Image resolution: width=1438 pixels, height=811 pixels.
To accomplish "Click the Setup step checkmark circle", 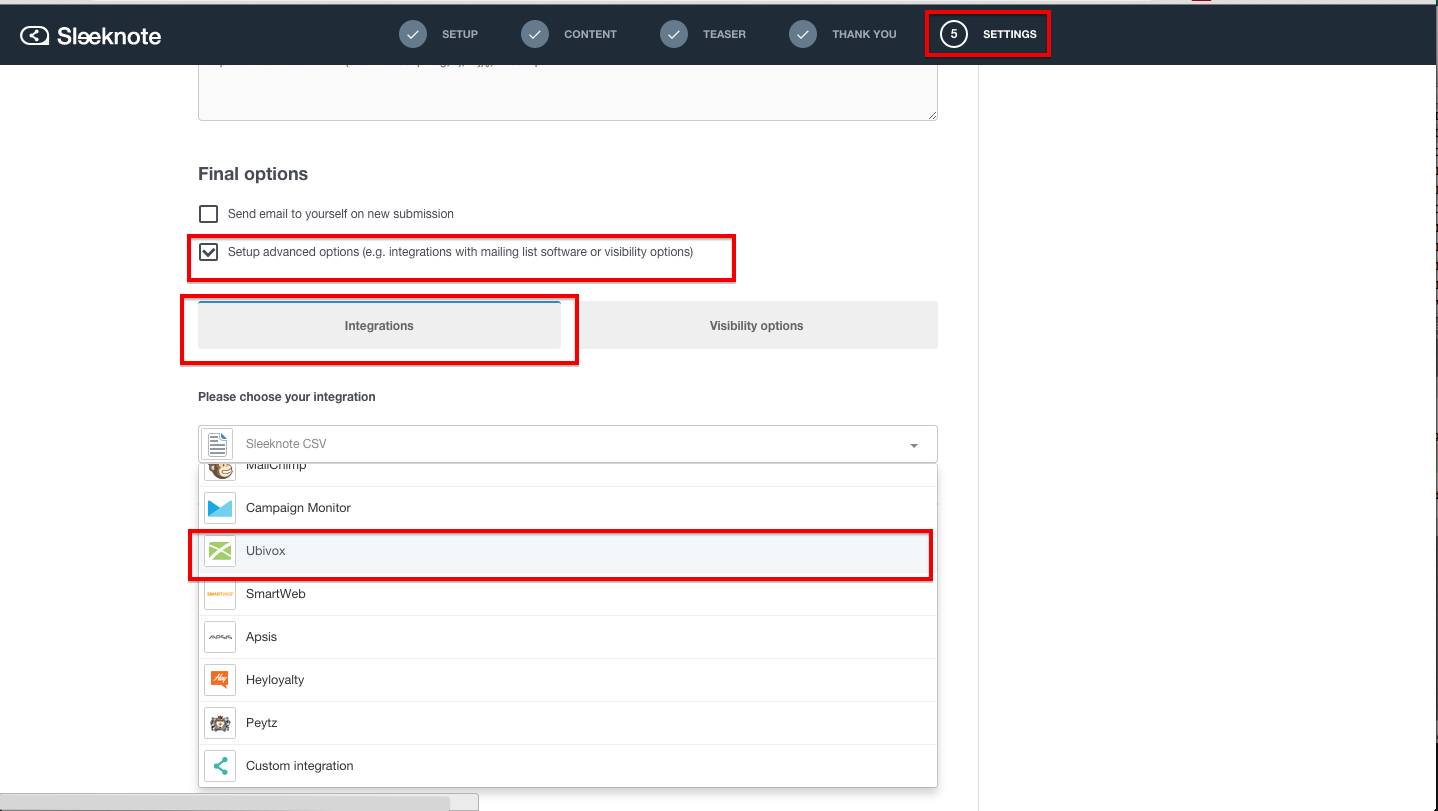I will coord(413,34).
